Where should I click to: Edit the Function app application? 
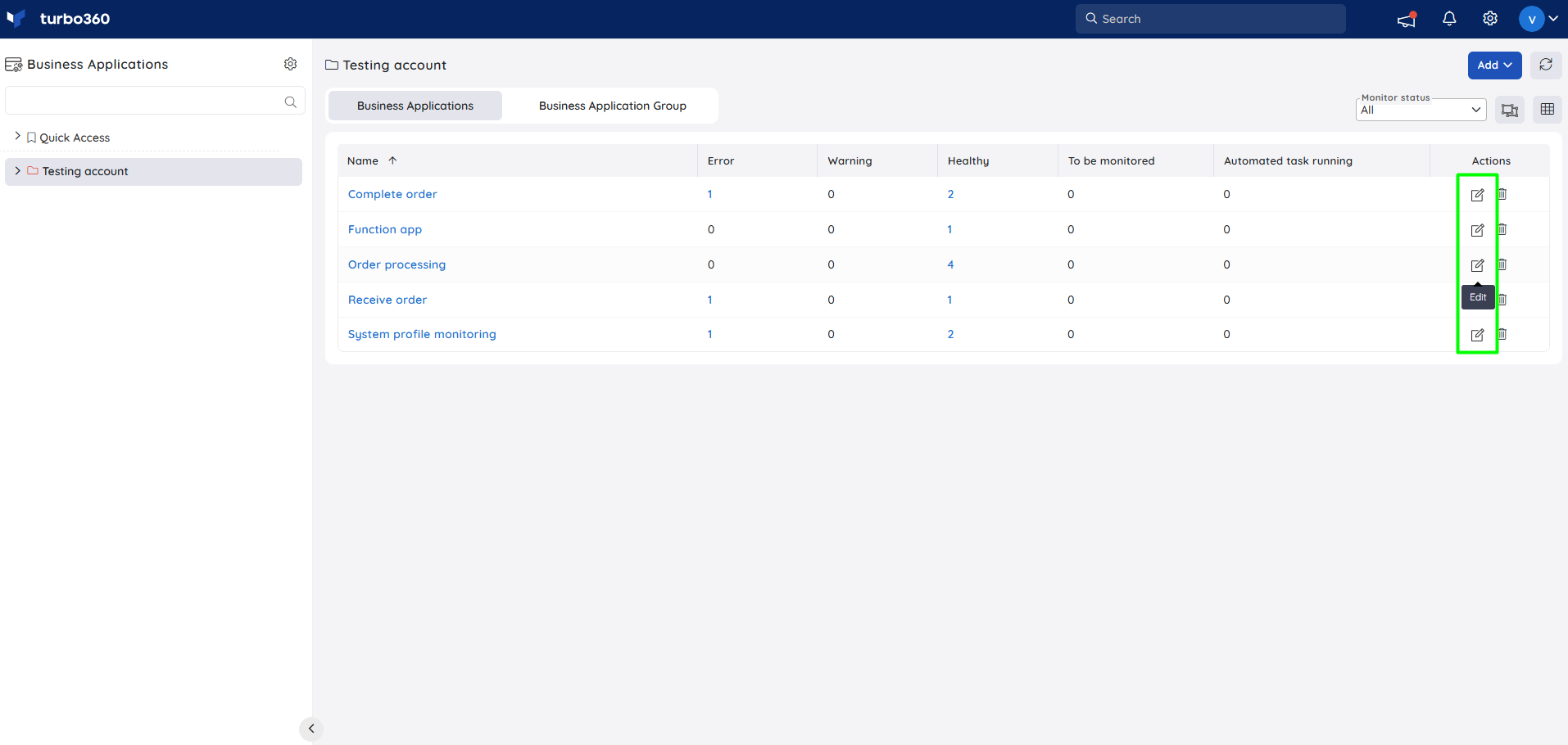tap(1477, 230)
